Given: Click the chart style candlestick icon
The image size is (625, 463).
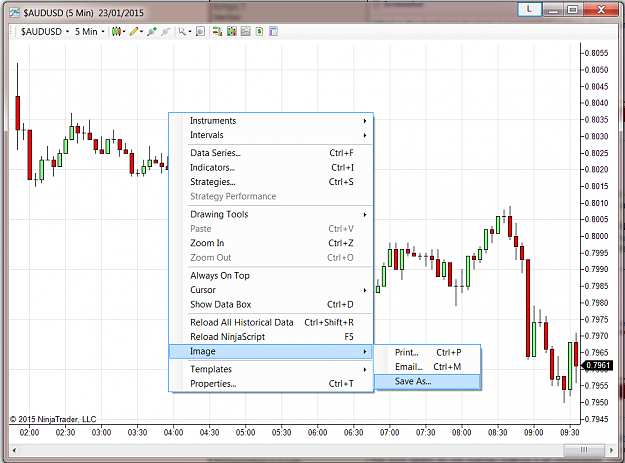Looking at the screenshot, I should click(116, 31).
